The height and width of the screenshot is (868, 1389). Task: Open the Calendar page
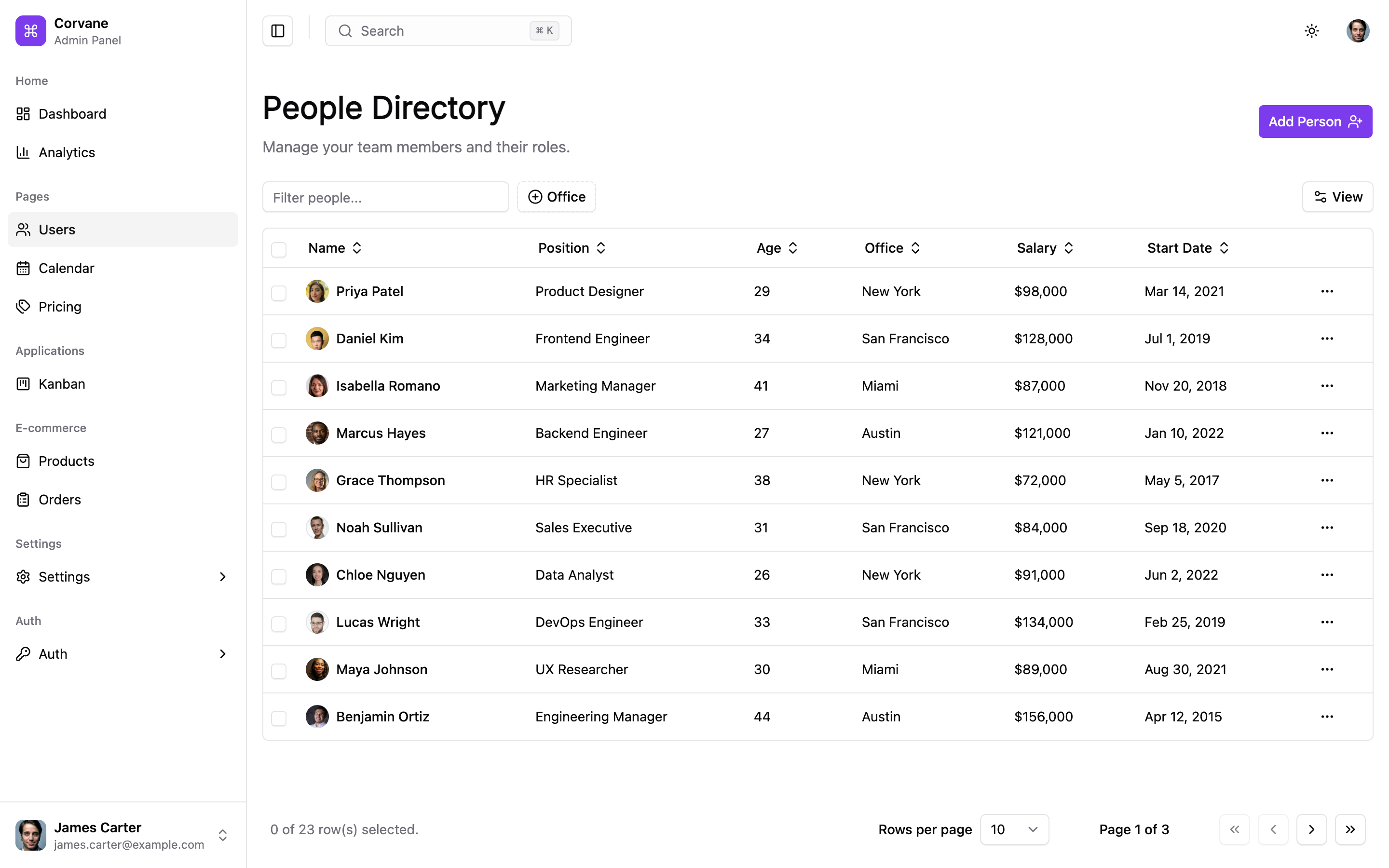click(123, 268)
